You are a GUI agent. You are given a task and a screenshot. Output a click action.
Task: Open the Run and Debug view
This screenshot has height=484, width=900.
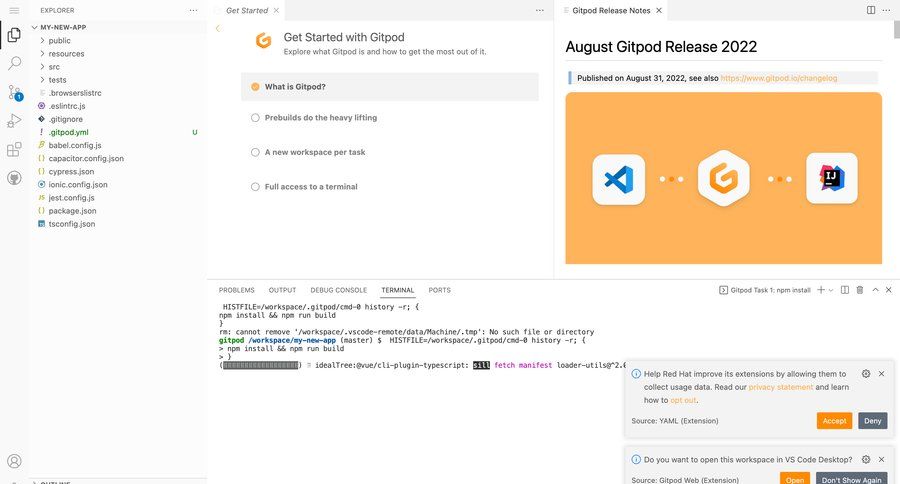(x=14, y=121)
